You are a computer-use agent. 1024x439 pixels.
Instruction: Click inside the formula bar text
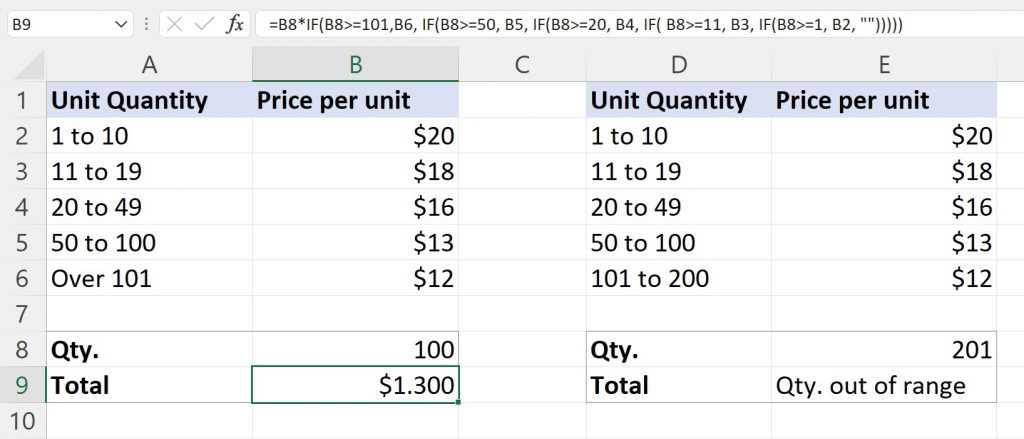point(600,24)
